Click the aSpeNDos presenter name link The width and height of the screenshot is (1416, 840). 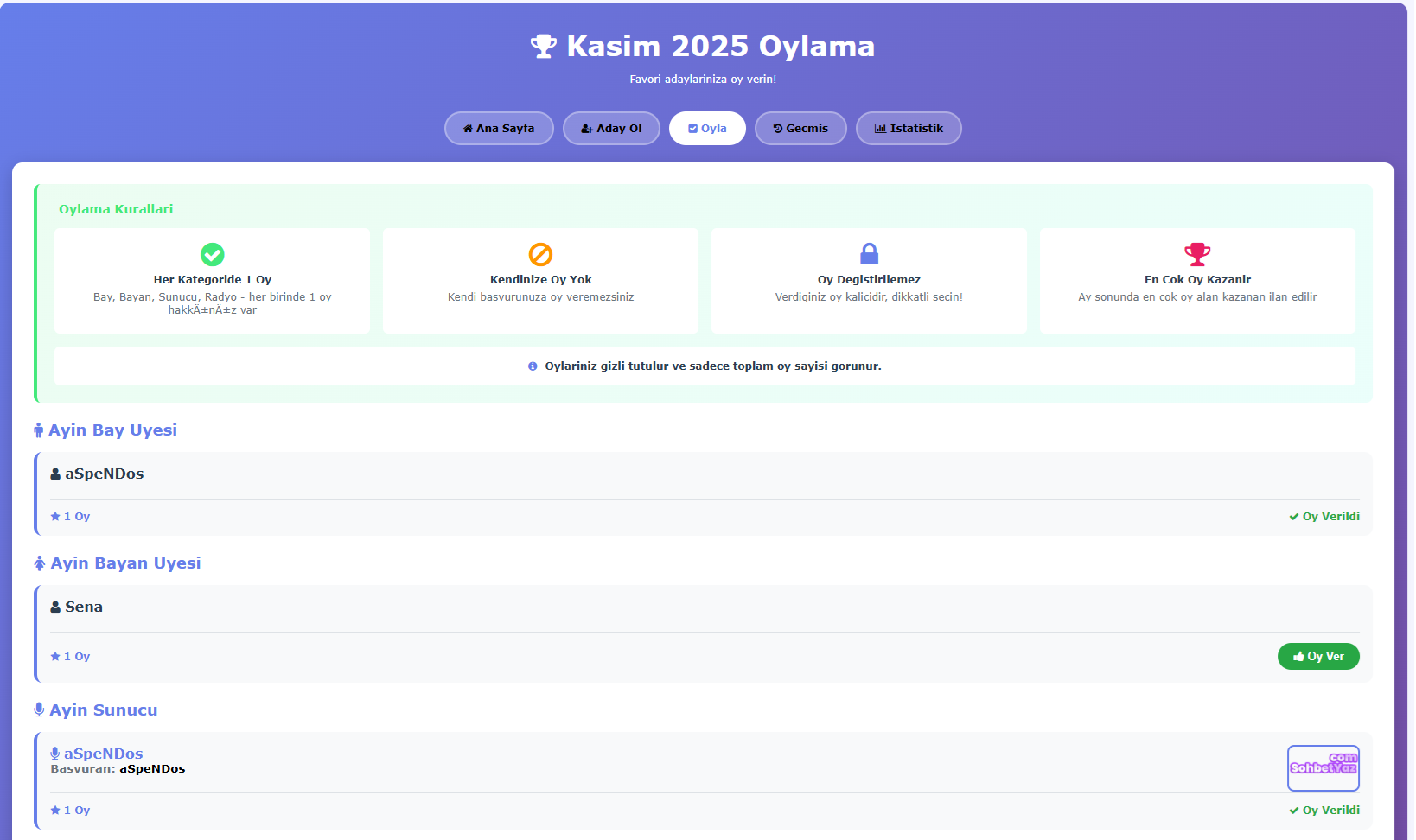click(103, 754)
